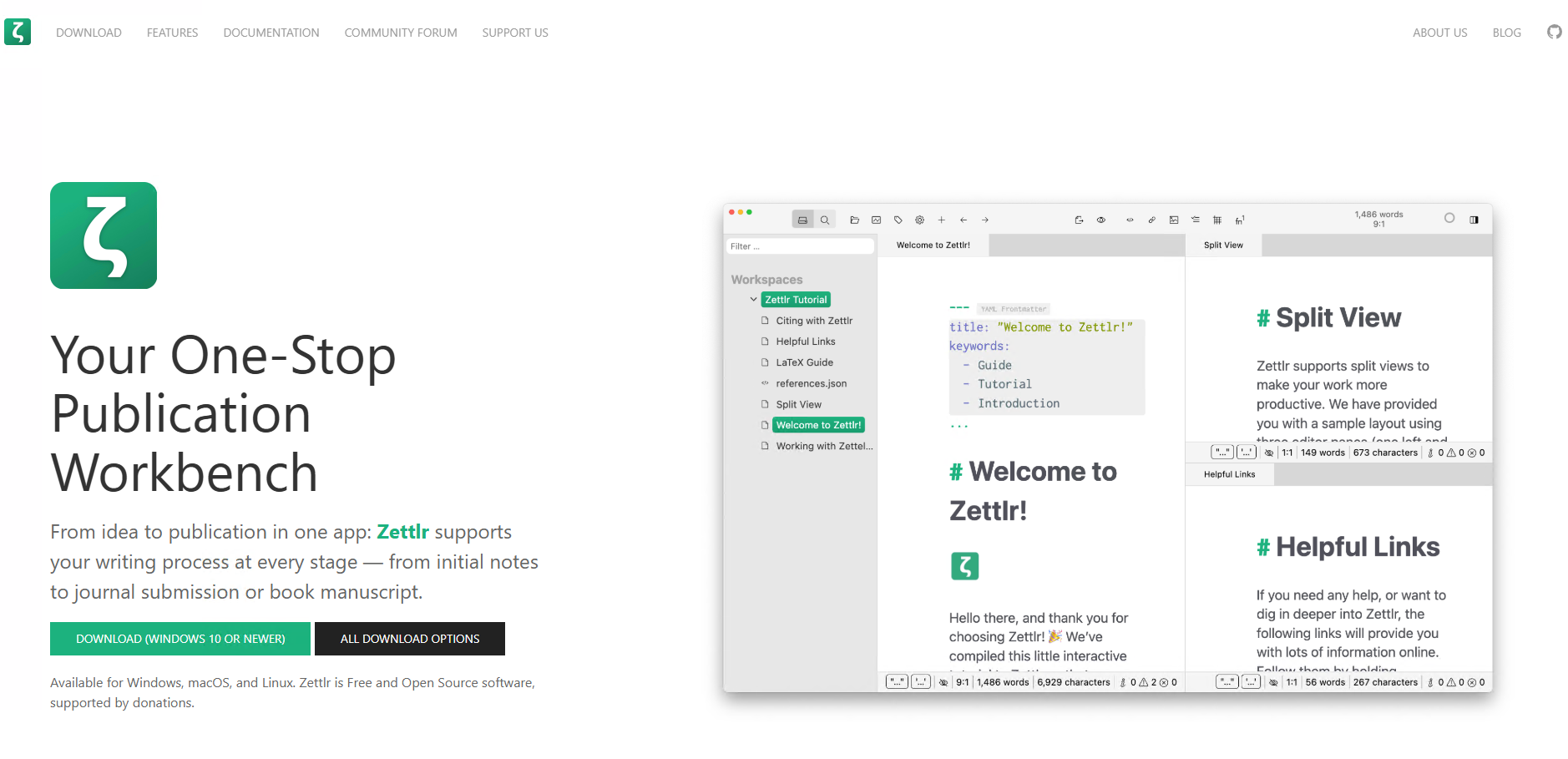Click All Download Options button
1568x759 pixels.
(410, 639)
